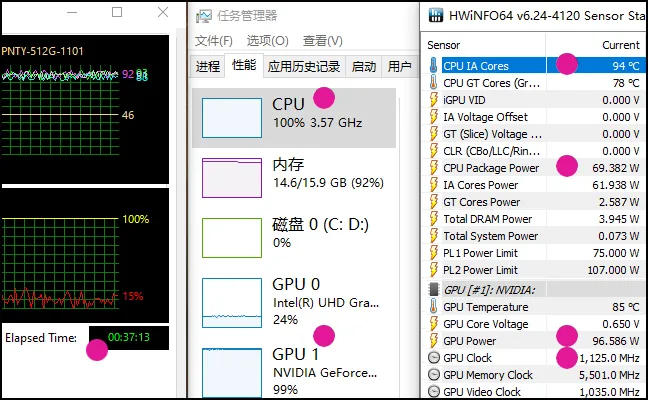Select the GPU 0 Intel UHD graph thumbnail
648x400 pixels.
click(232, 303)
